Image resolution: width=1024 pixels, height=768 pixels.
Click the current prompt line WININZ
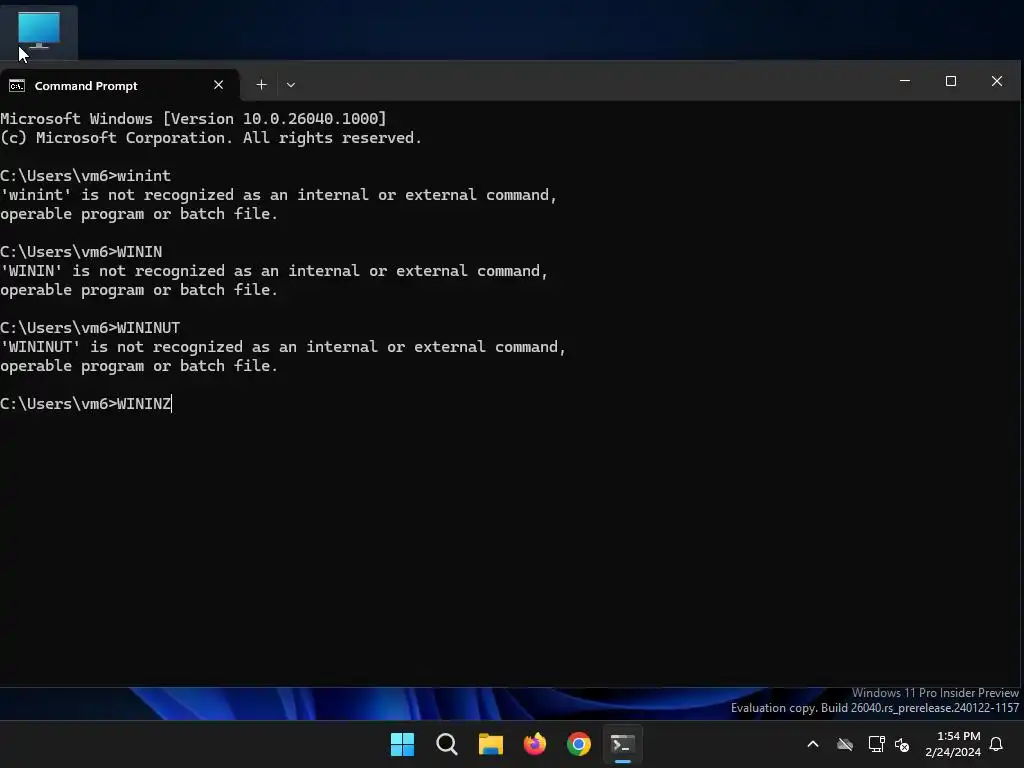86,404
